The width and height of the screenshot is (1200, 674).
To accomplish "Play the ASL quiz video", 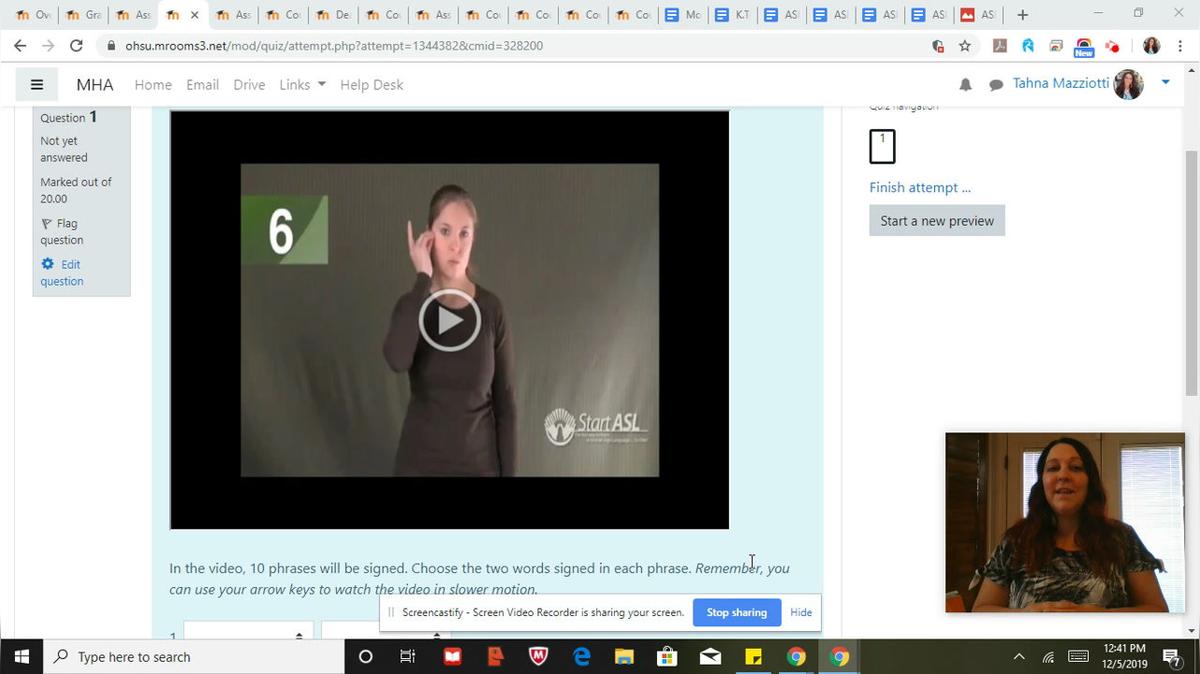I will (449, 320).
